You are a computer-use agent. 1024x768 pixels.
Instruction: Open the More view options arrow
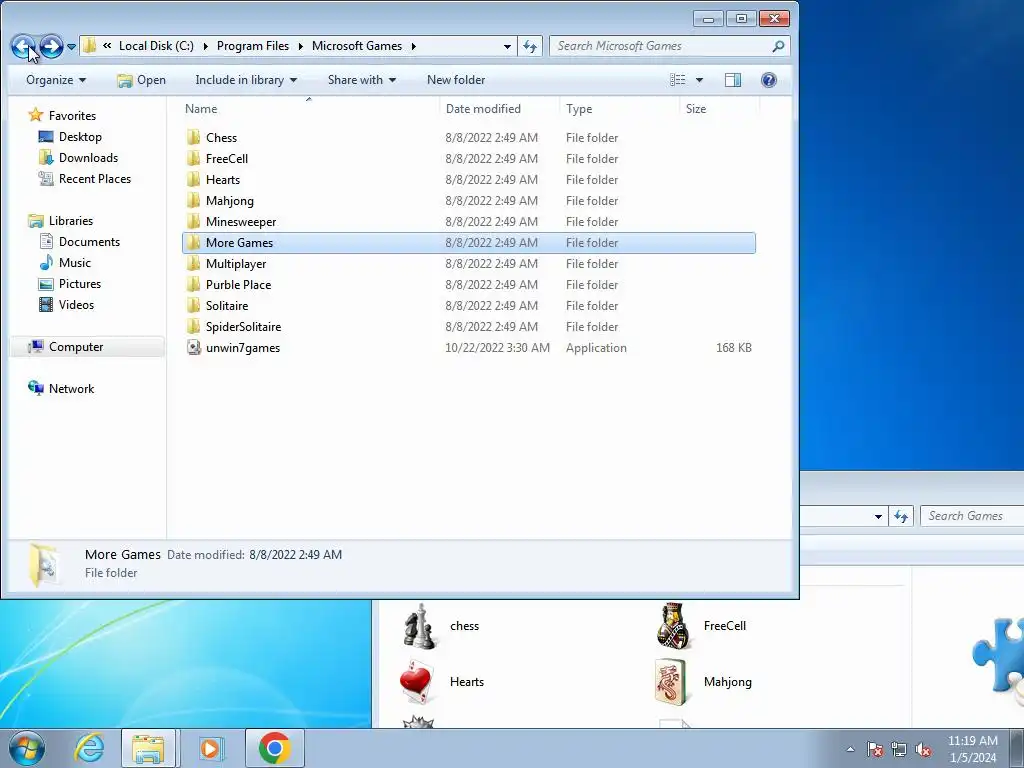[699, 80]
